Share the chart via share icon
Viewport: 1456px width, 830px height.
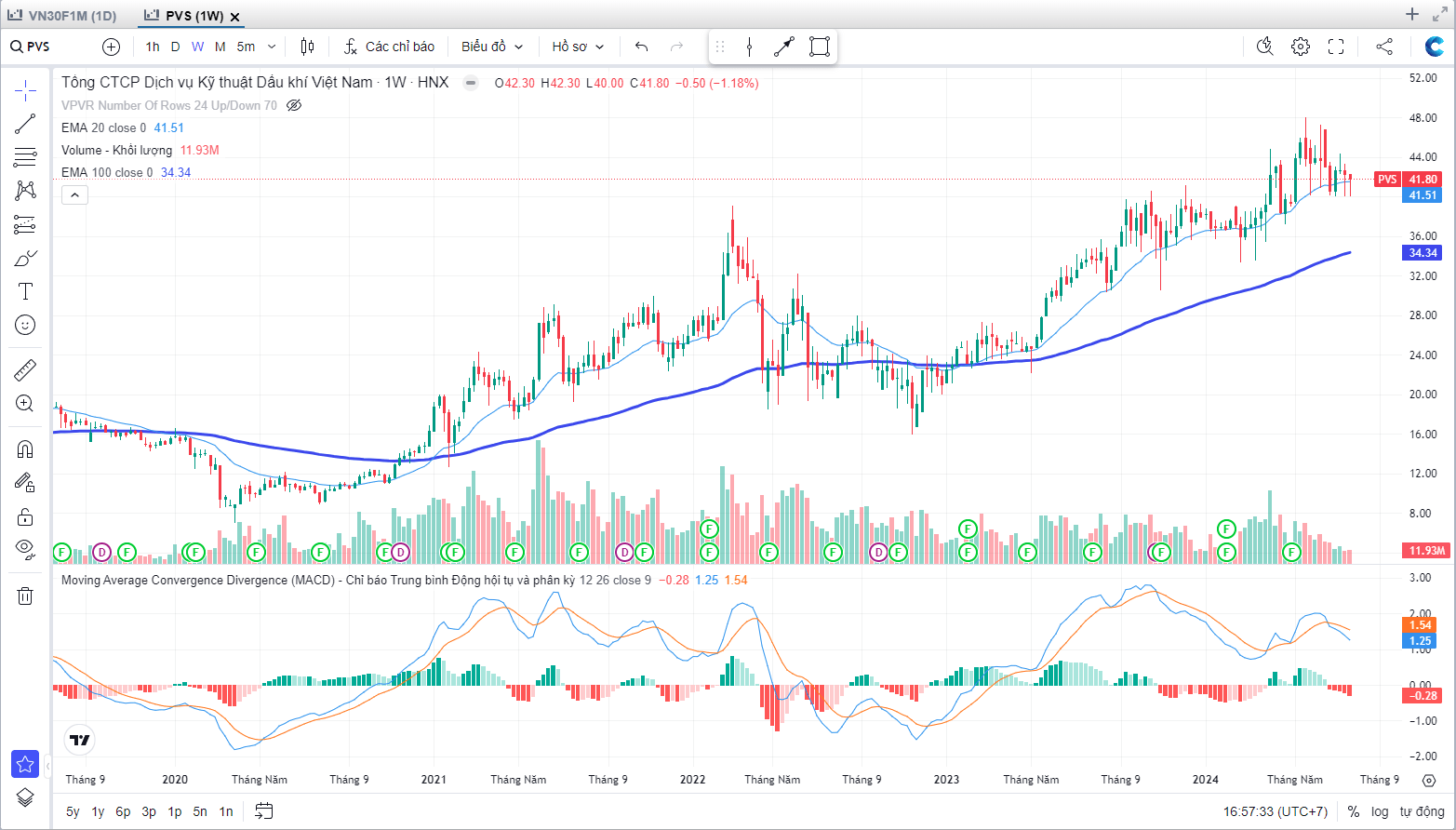click(x=1384, y=47)
